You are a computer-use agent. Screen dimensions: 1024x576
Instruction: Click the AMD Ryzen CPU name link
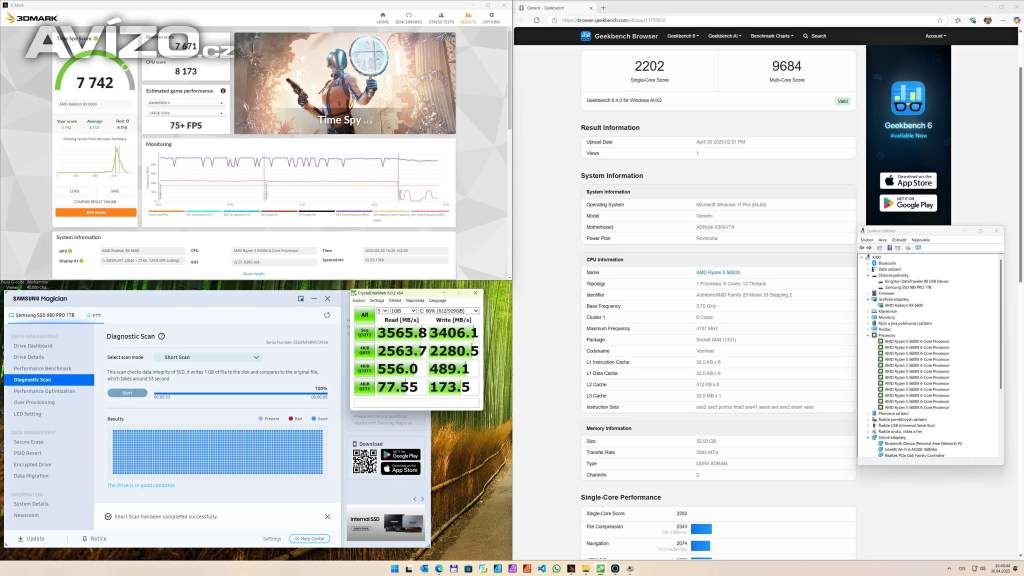point(718,272)
